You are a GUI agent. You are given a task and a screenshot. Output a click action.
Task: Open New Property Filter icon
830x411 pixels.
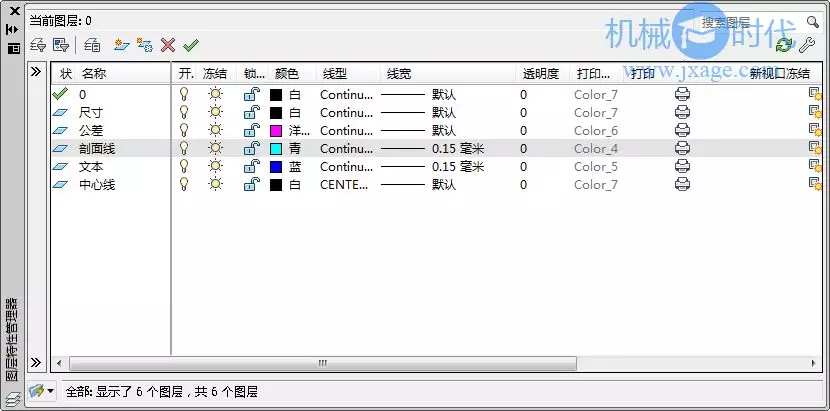[38, 46]
